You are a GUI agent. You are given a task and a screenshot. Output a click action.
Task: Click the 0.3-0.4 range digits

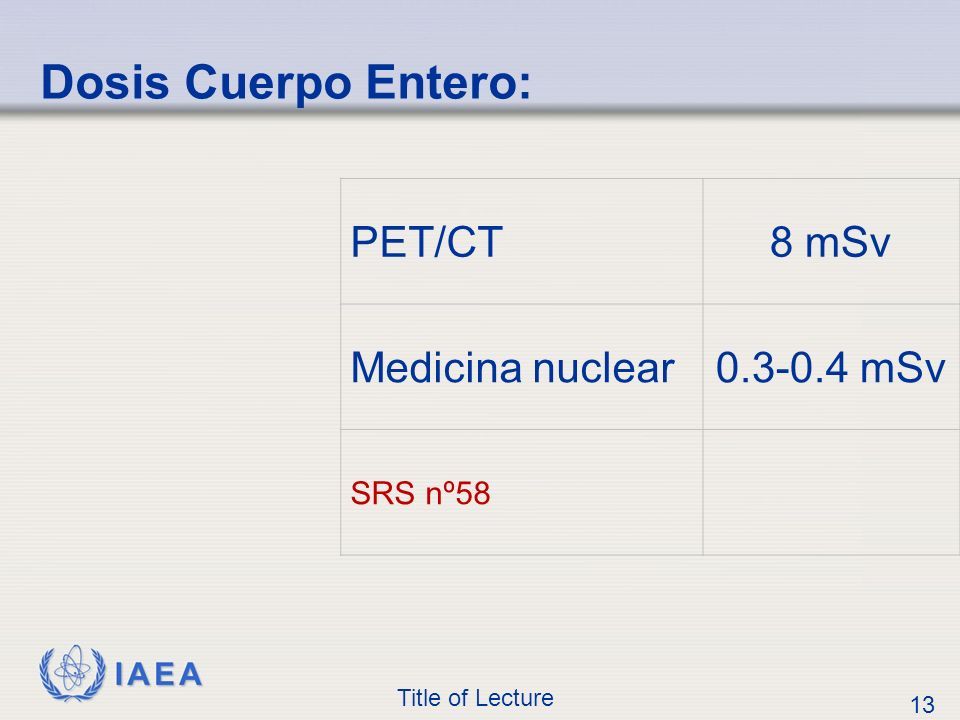pyautogui.click(x=782, y=367)
